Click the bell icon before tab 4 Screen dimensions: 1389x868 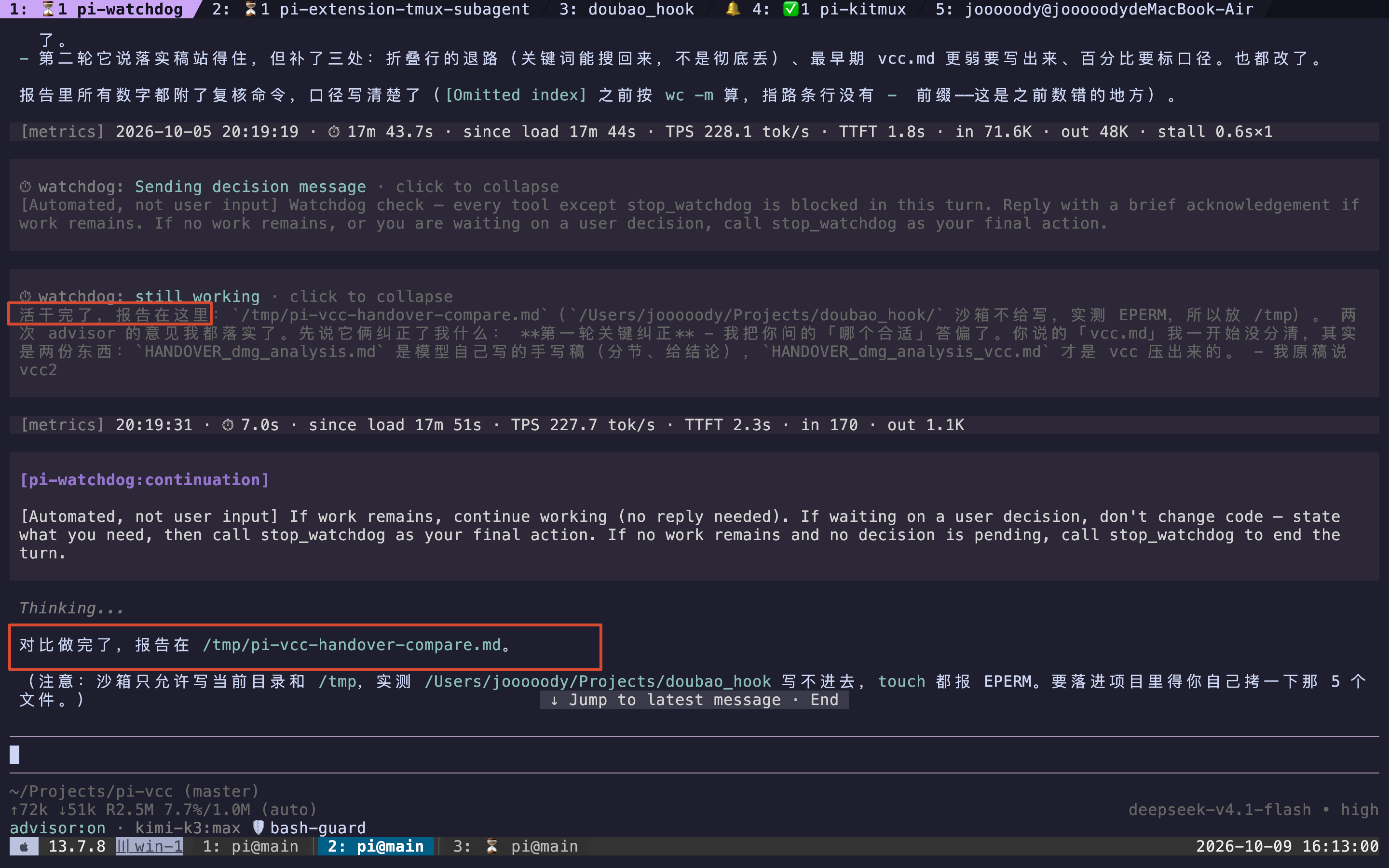coord(733,9)
